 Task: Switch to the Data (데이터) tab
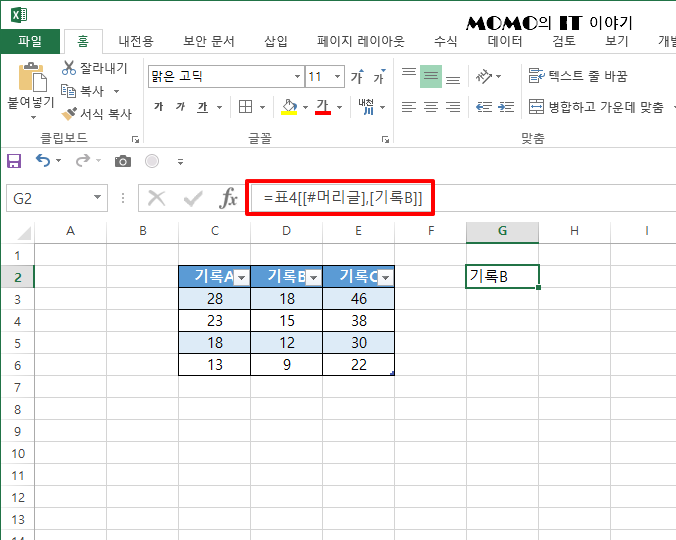coord(505,41)
